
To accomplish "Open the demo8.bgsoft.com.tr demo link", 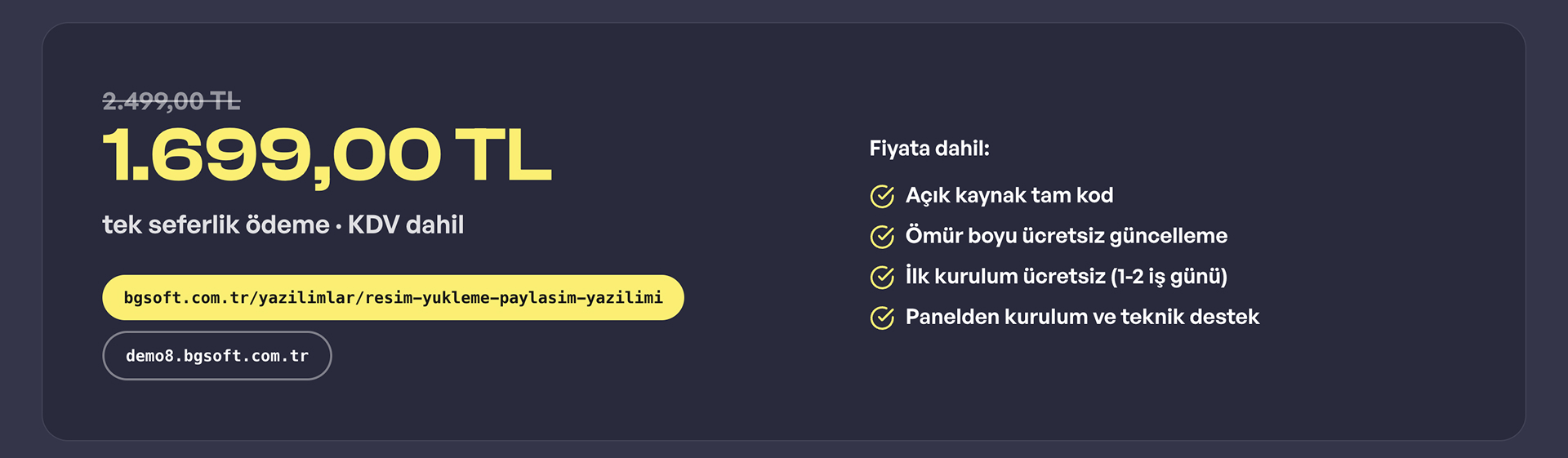I will point(217,355).
